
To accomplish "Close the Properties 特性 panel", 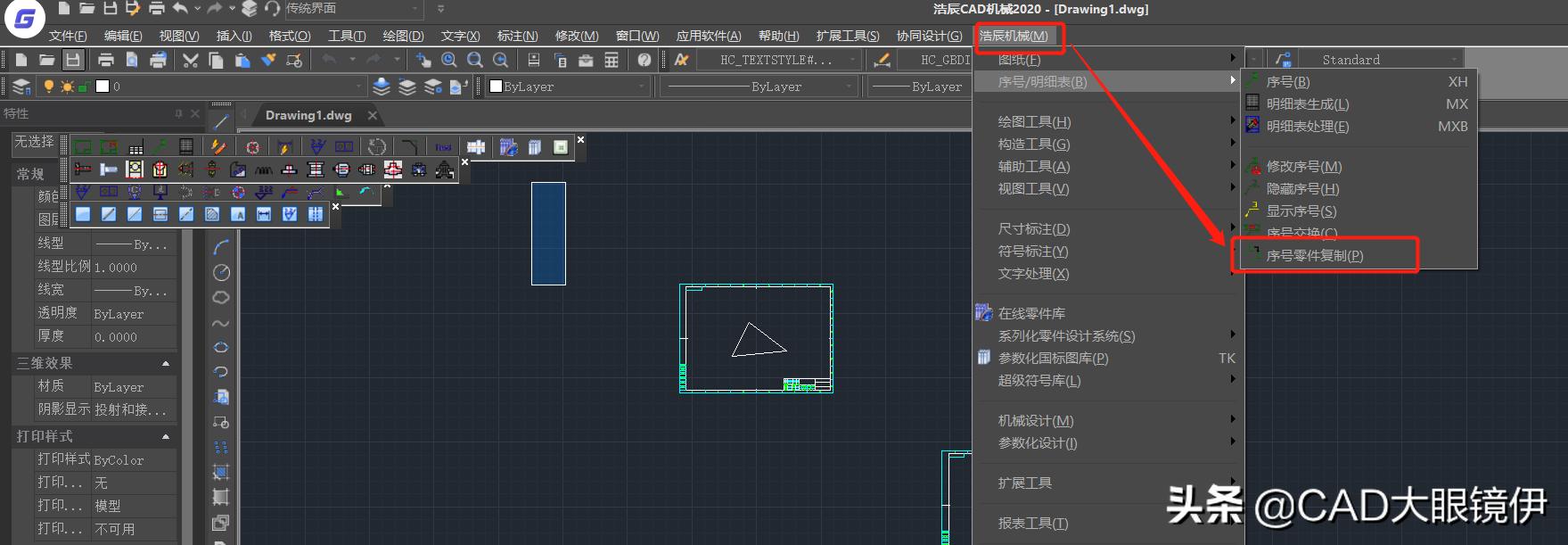I will pos(194,113).
